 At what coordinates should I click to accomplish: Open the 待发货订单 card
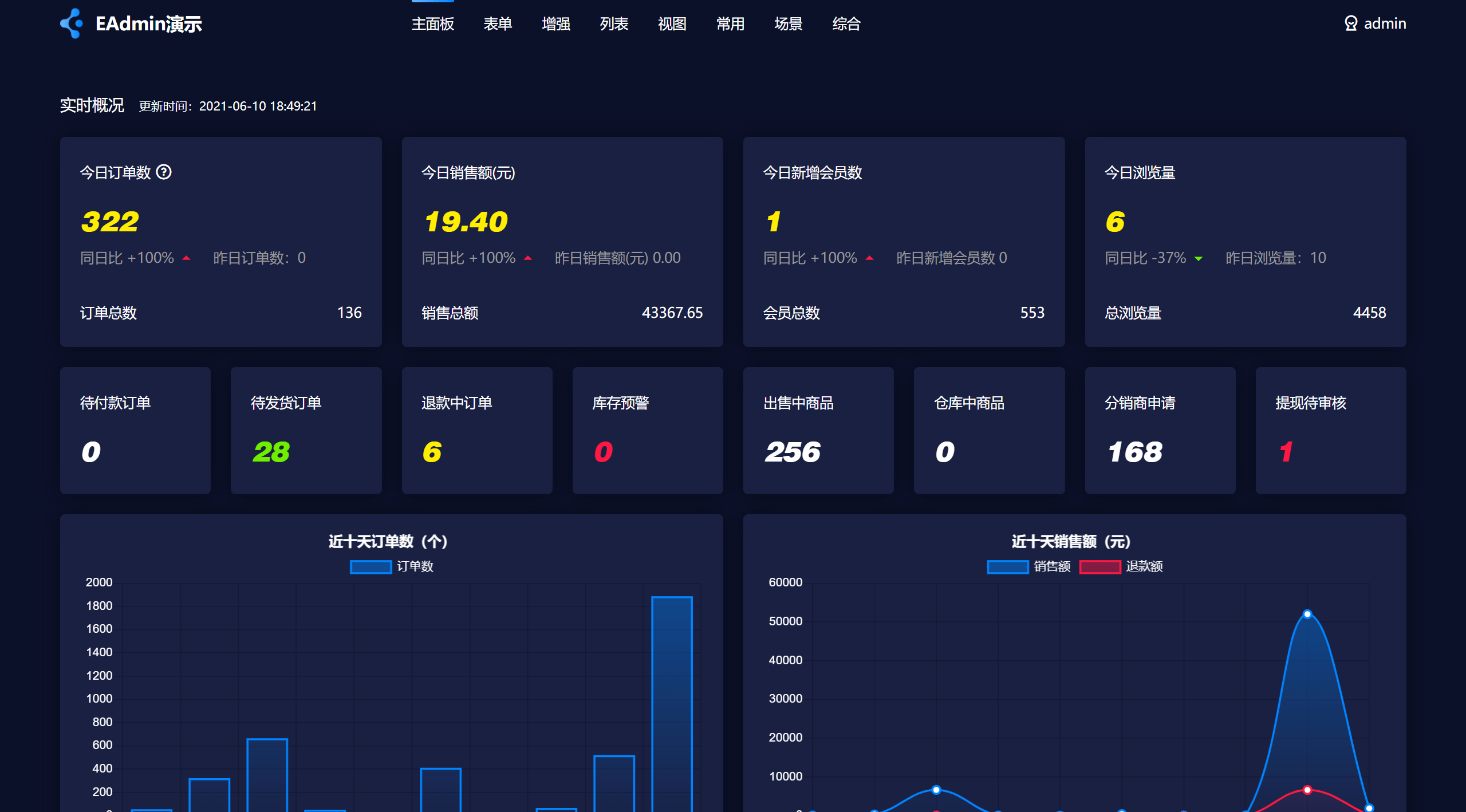point(306,430)
